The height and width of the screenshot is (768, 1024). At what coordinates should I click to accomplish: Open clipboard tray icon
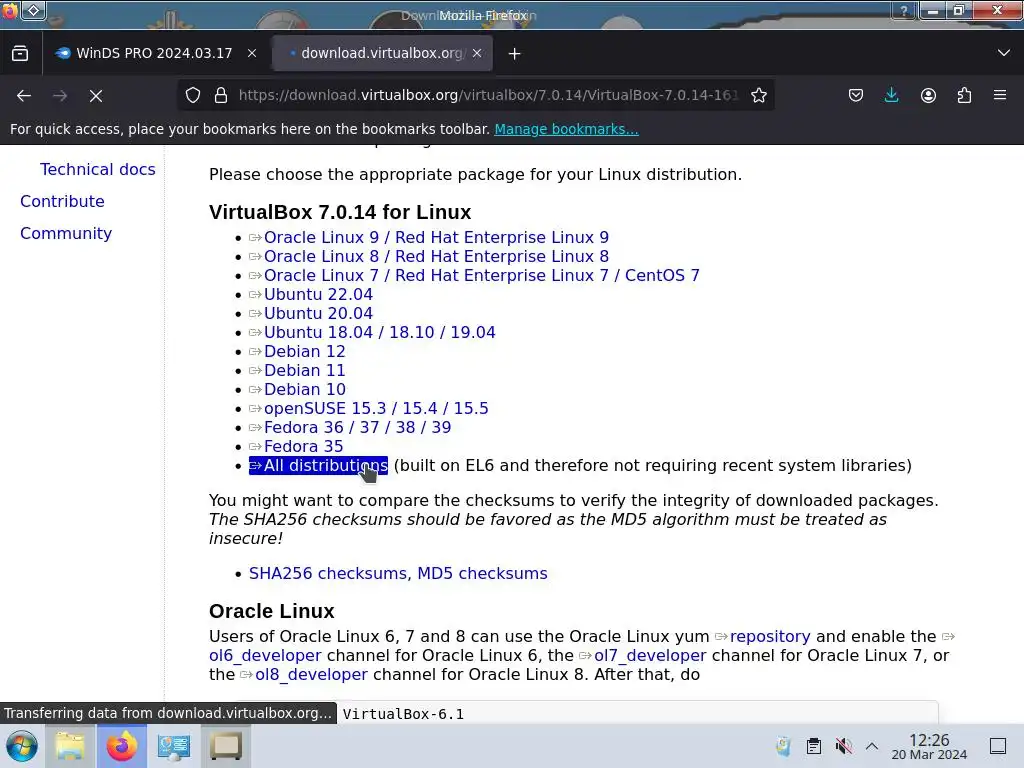pos(814,746)
